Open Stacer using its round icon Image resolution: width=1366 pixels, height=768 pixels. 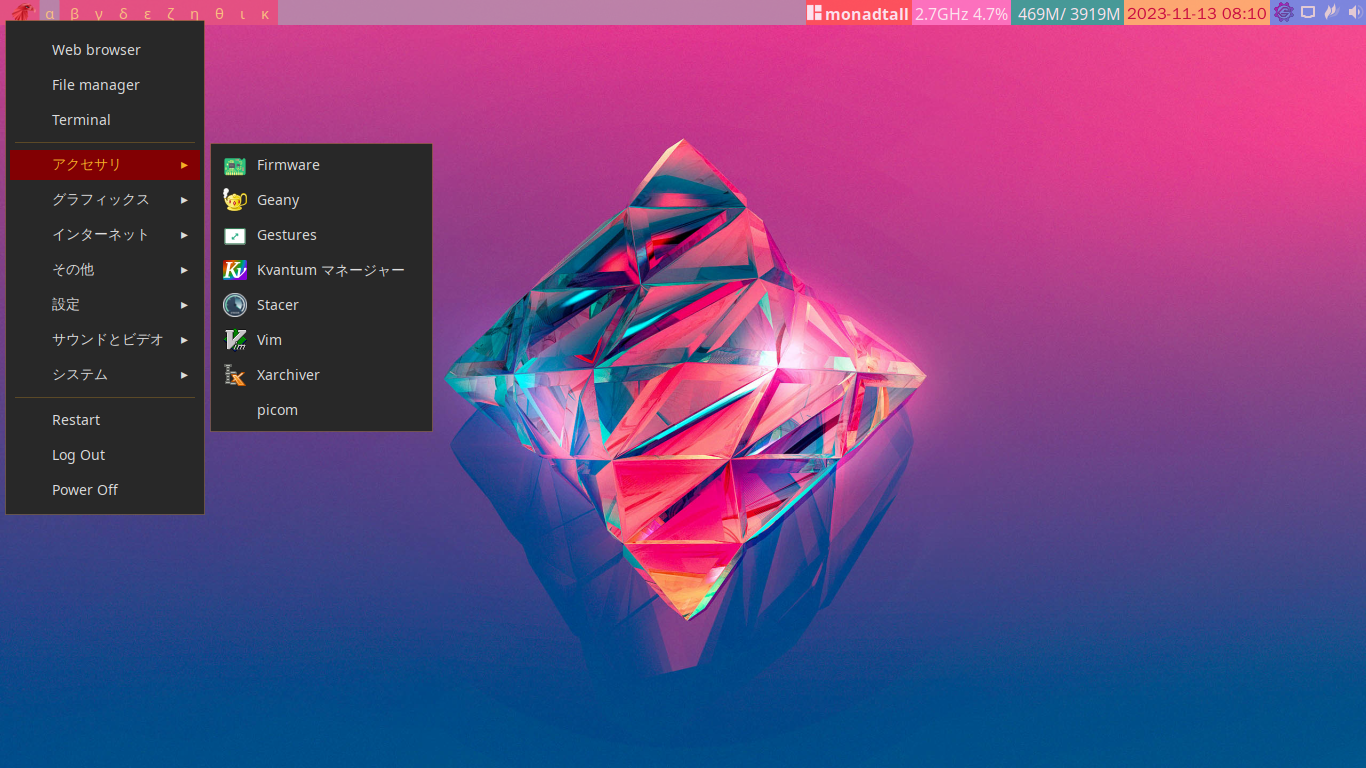point(235,305)
